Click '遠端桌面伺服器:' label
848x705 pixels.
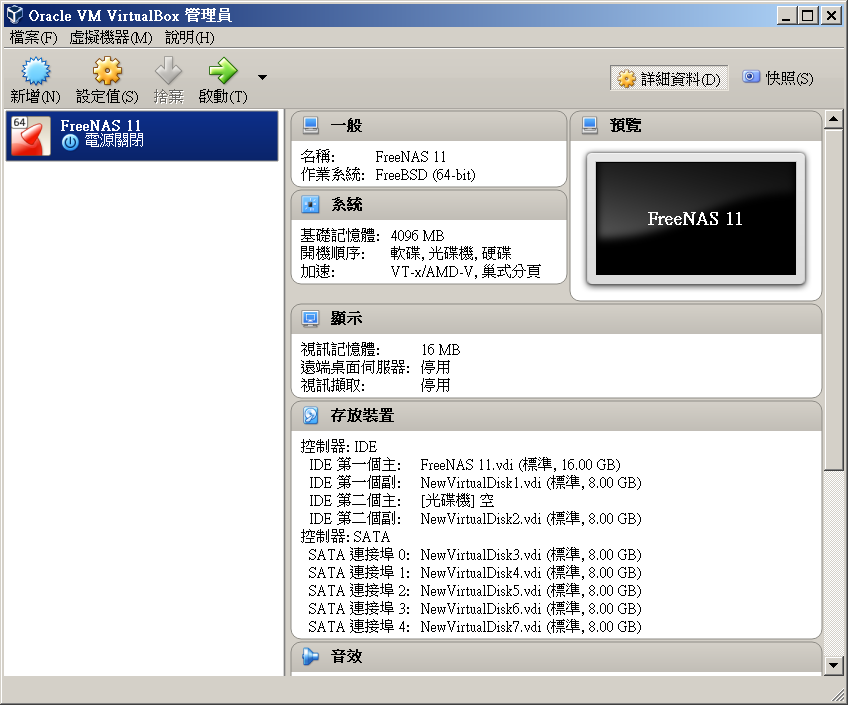(x=355, y=368)
